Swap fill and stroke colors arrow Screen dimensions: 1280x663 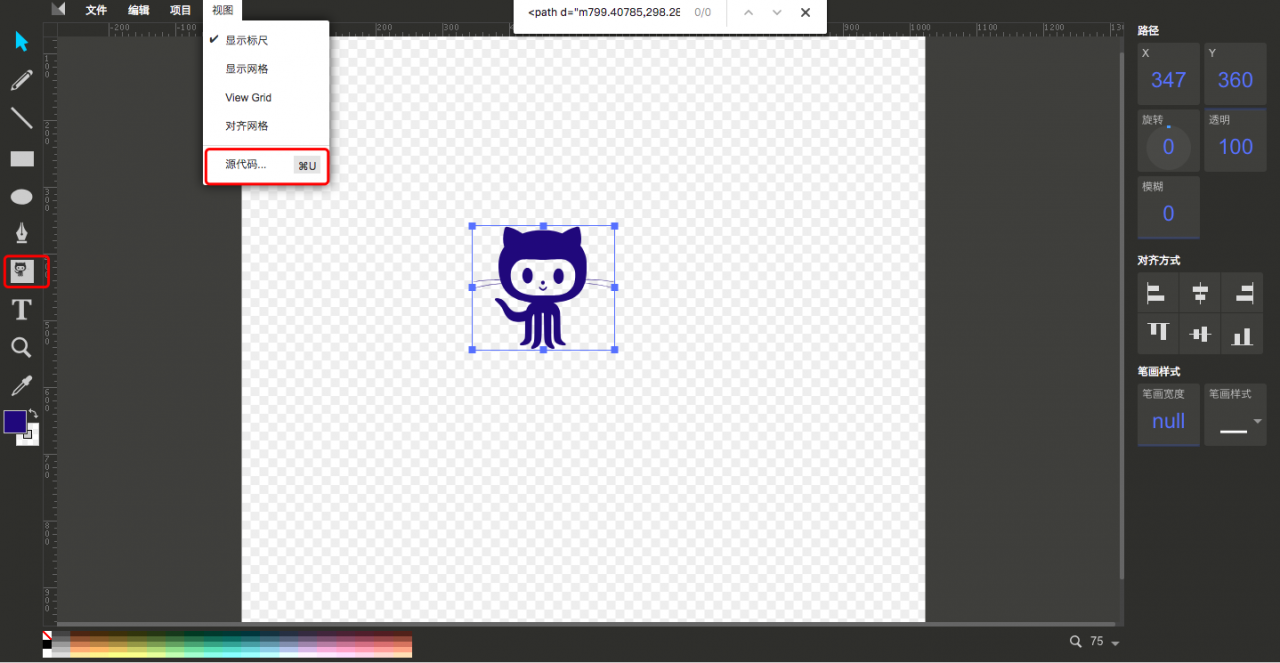[x=33, y=414]
